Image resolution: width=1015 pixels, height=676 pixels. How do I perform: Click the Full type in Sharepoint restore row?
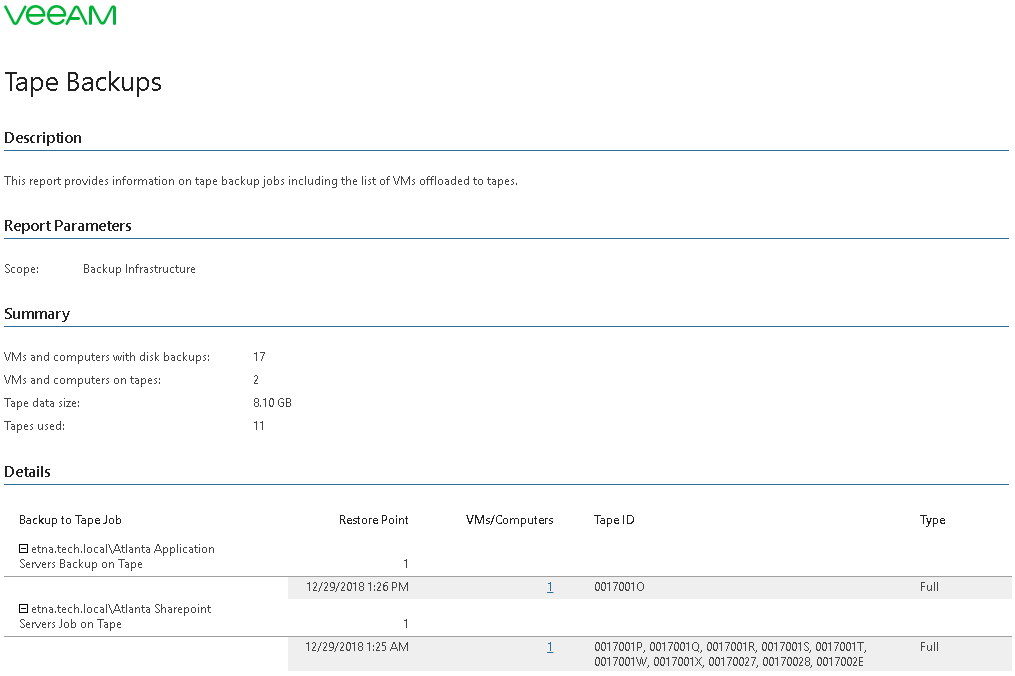[x=929, y=647]
